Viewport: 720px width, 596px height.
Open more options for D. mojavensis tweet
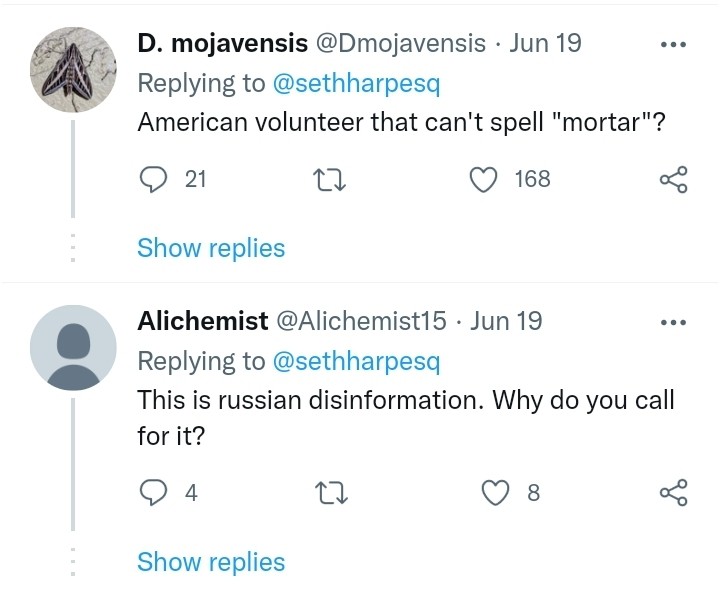673,45
